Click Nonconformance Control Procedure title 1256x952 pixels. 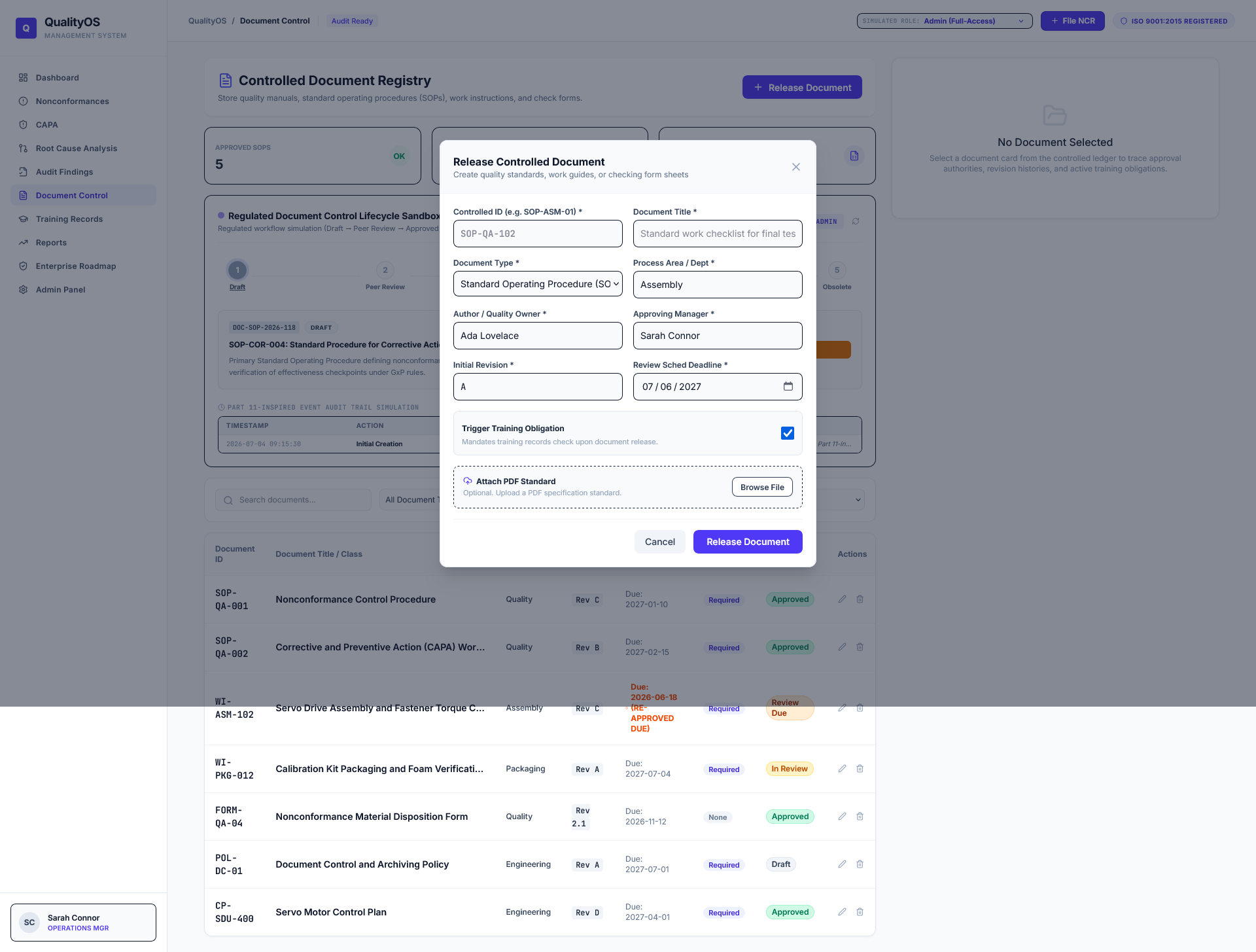click(x=356, y=599)
